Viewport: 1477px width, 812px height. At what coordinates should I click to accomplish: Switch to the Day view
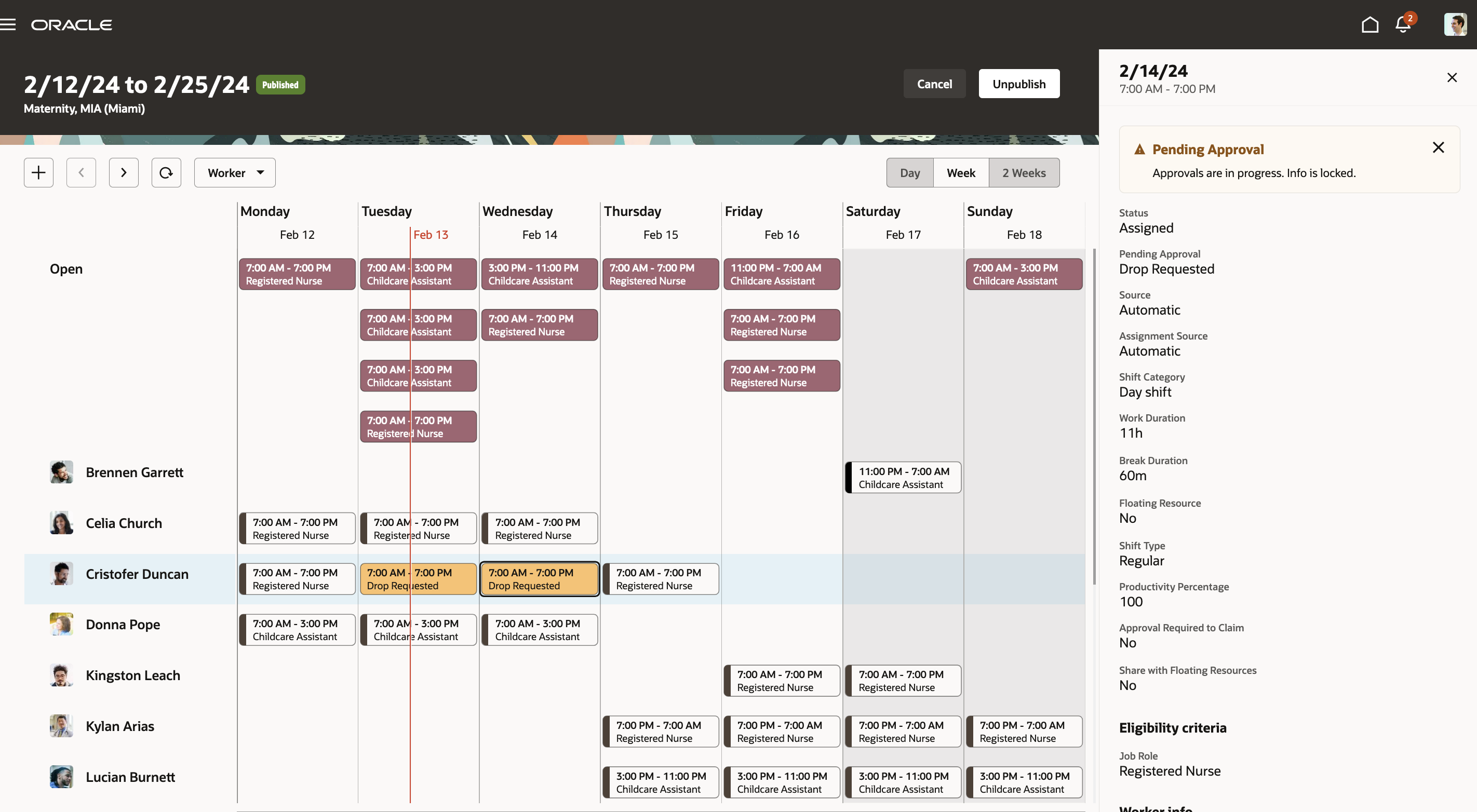(x=909, y=172)
